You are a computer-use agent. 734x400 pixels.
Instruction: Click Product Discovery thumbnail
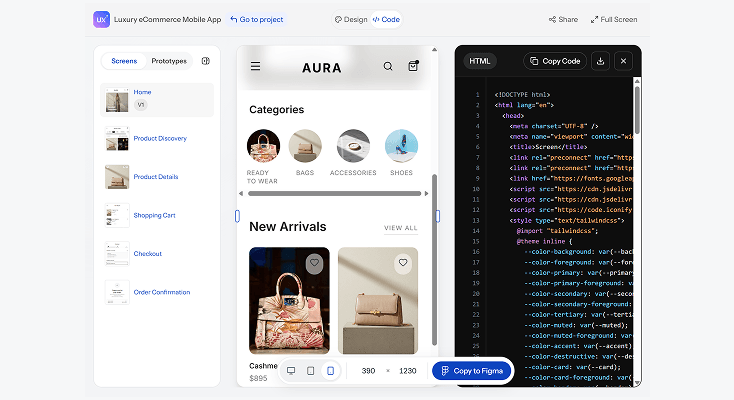pyautogui.click(x=117, y=138)
